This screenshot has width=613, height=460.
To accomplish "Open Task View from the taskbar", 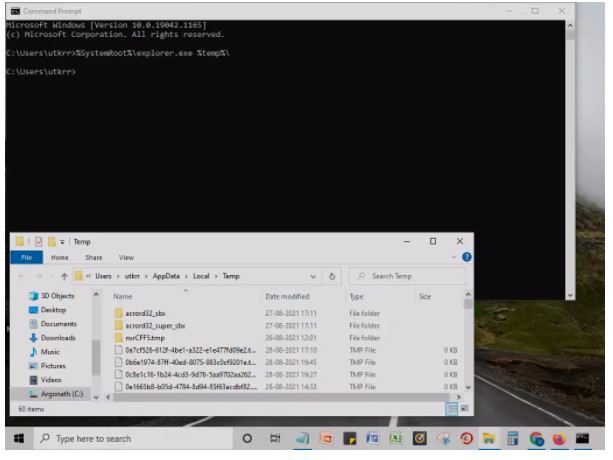I will point(275,439).
